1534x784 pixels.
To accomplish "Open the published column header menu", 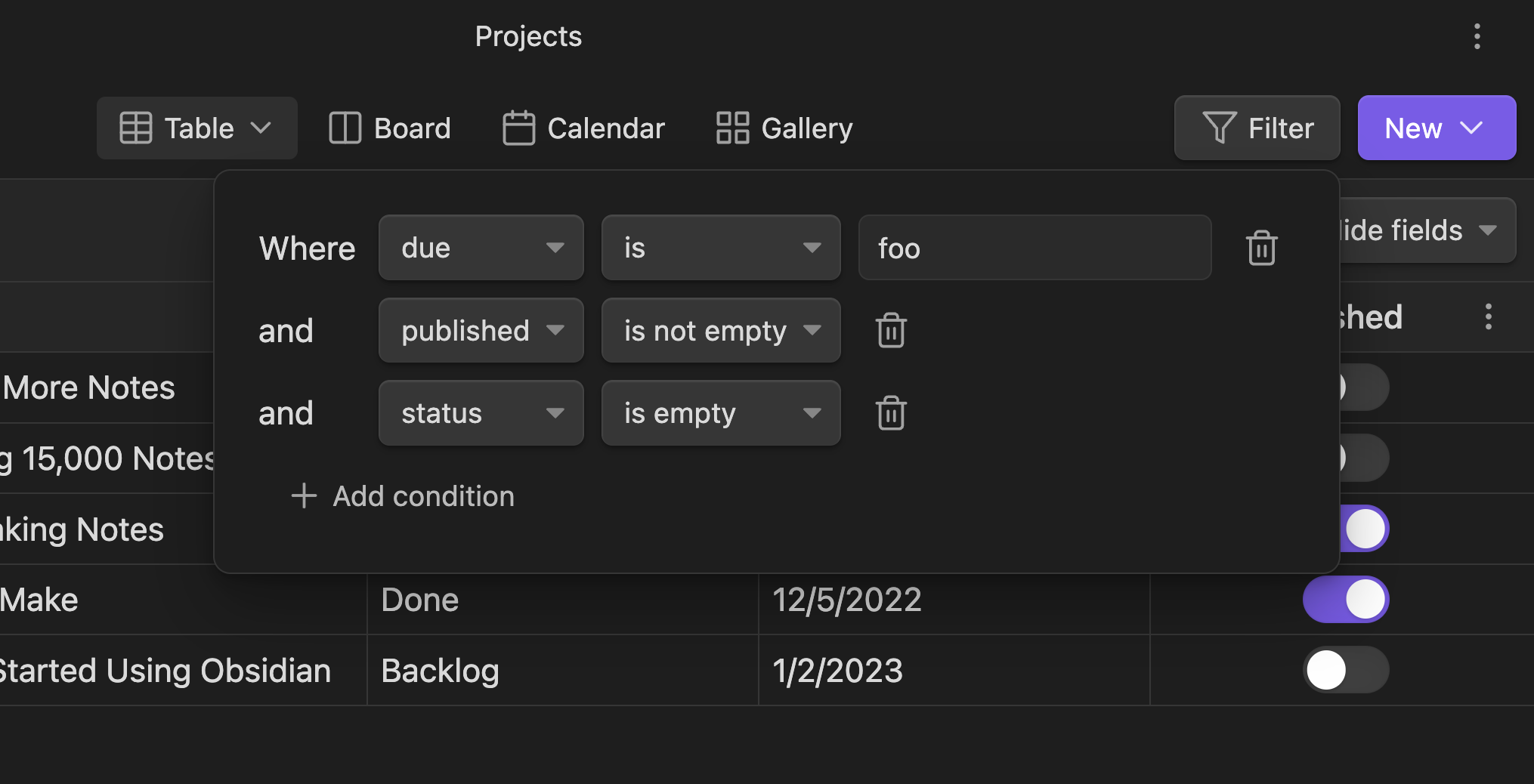I will point(1488,316).
